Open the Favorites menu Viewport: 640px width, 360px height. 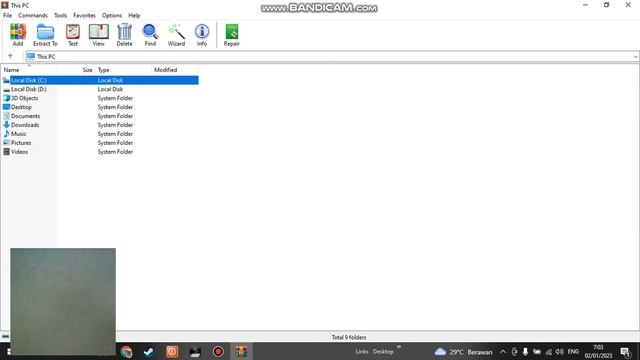click(84, 16)
